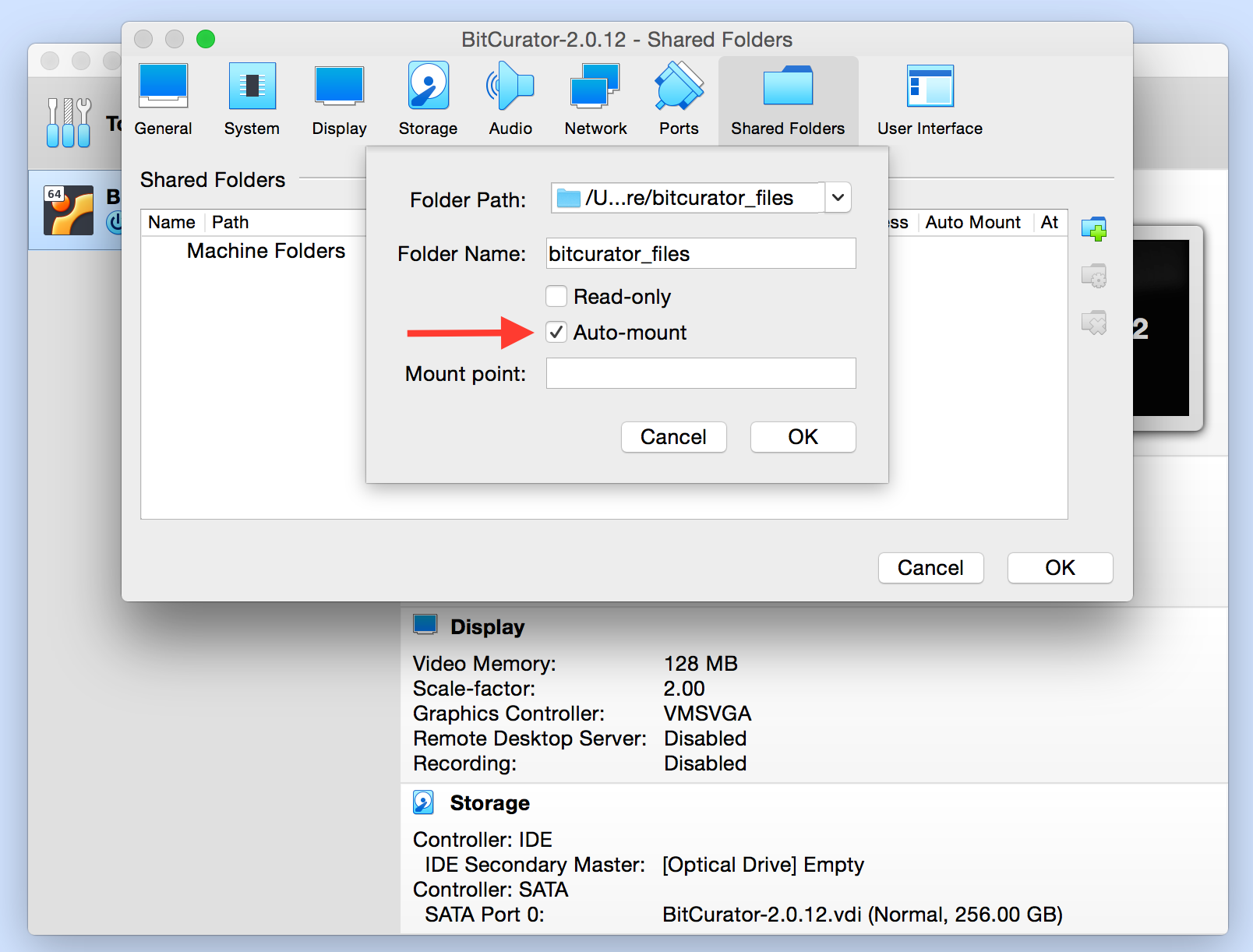Cancel the add share popup
This screenshot has width=1253, height=952.
pos(673,437)
